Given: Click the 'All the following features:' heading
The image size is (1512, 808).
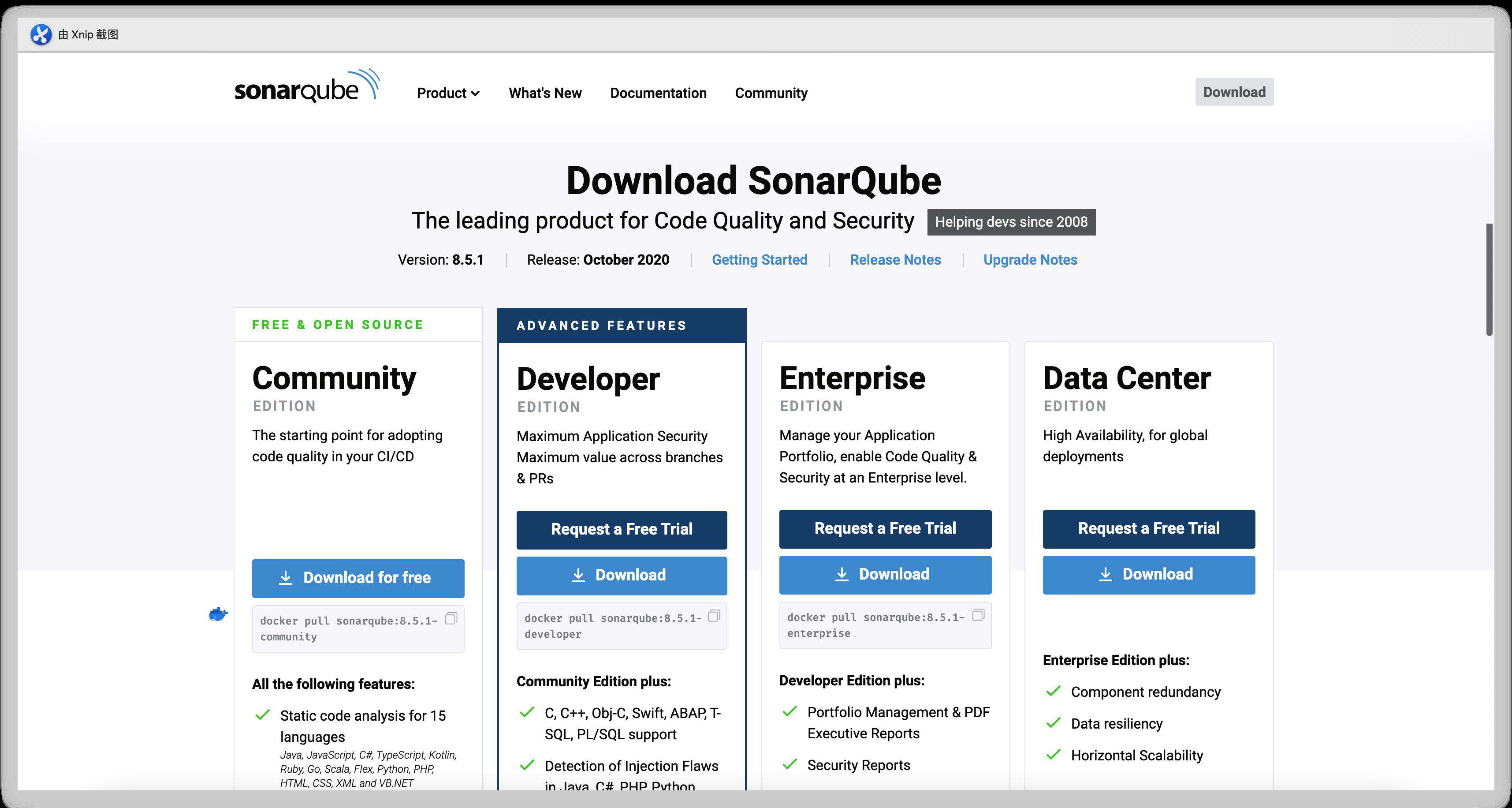Looking at the screenshot, I should coord(333,684).
